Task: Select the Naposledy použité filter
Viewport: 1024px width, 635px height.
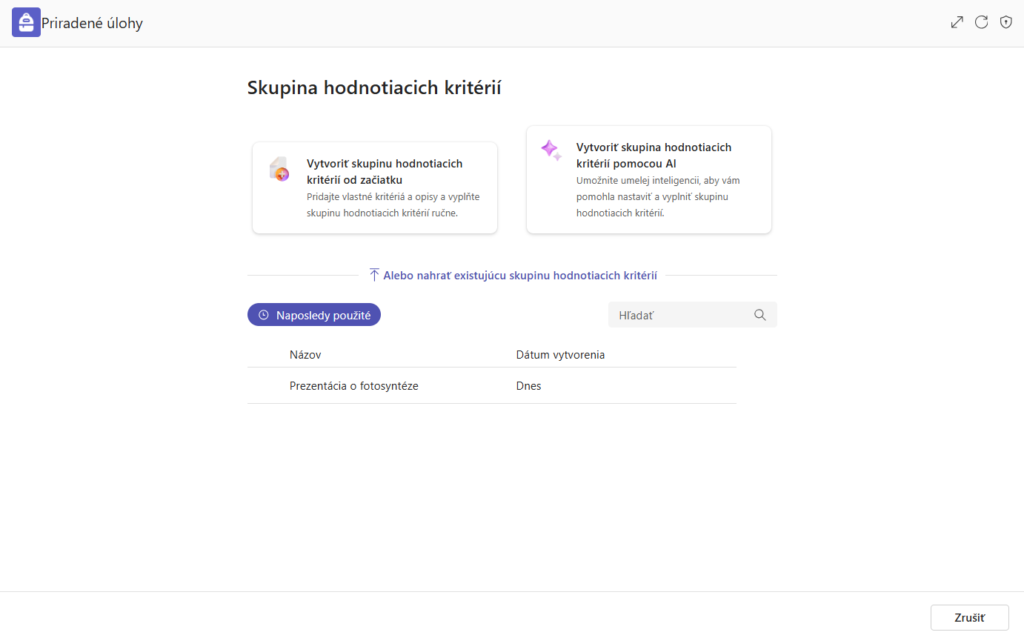Action: click(314, 315)
